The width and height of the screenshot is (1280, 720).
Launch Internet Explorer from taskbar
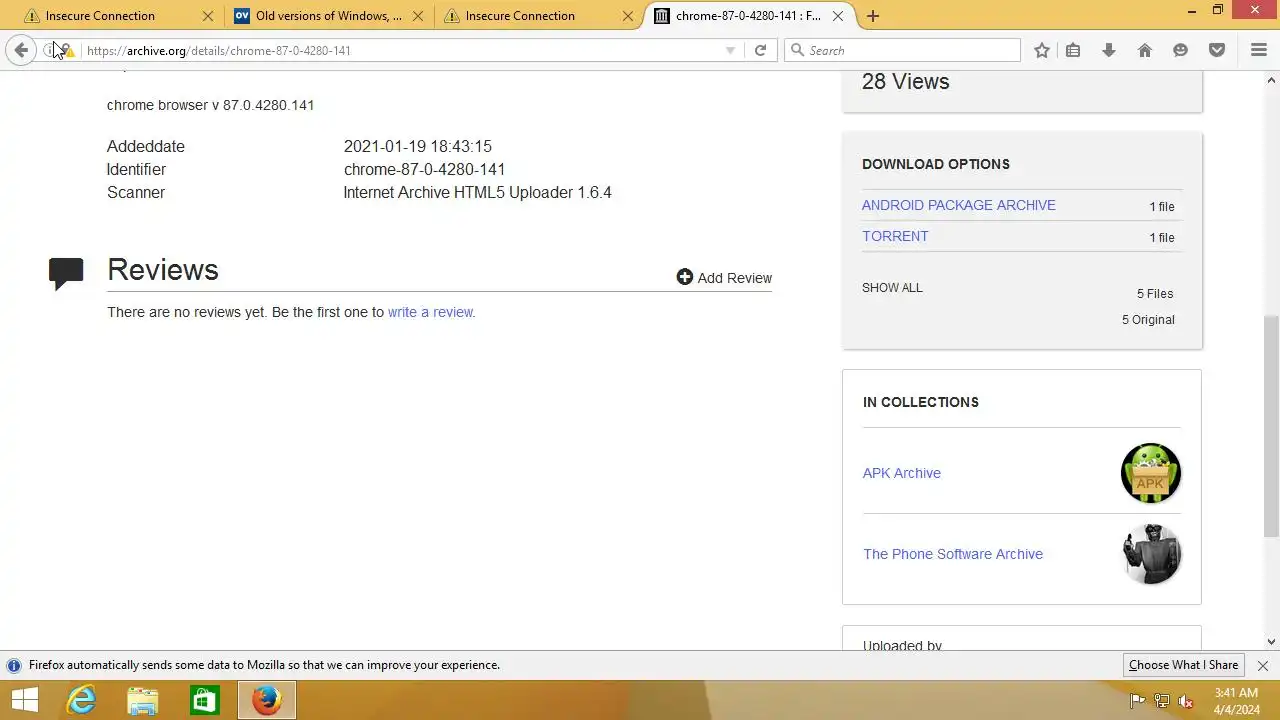click(80, 700)
